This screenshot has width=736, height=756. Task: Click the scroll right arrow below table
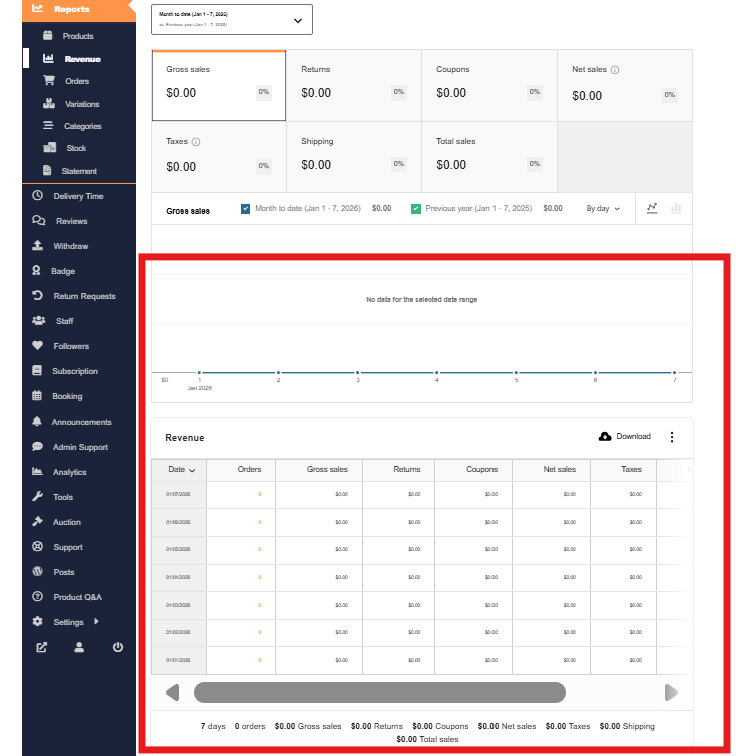tap(671, 693)
